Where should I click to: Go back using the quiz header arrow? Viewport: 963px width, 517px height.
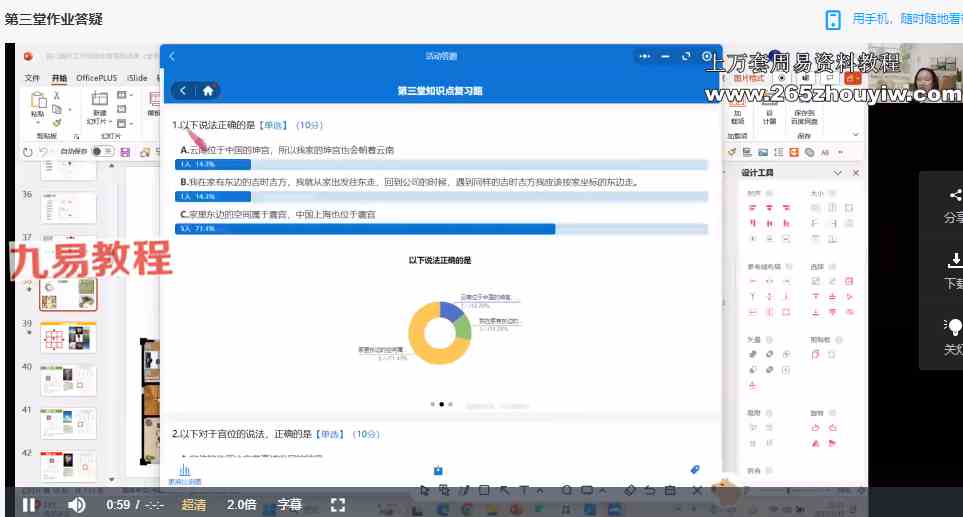coord(183,90)
